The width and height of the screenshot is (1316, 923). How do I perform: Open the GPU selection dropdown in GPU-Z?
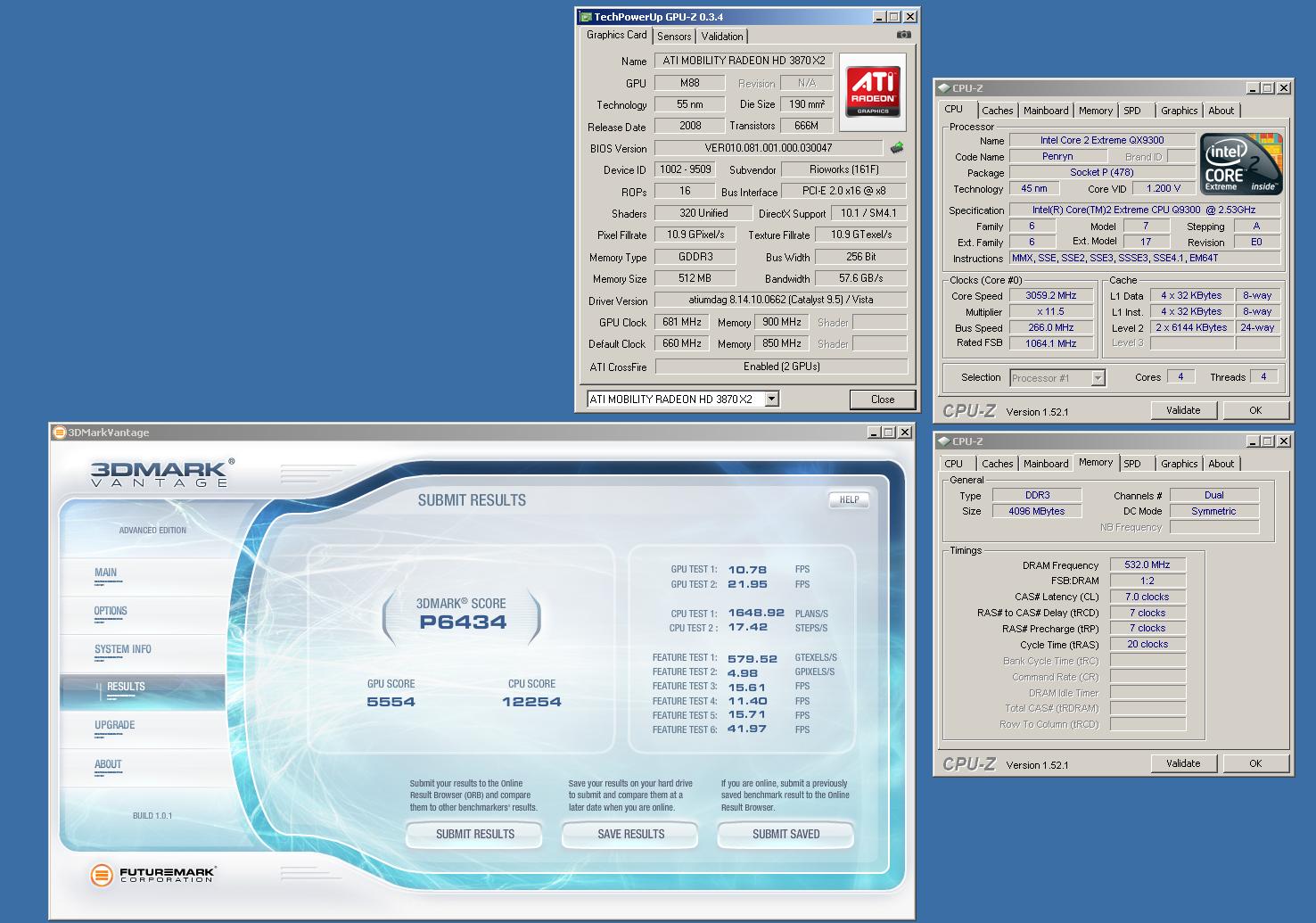click(x=772, y=400)
